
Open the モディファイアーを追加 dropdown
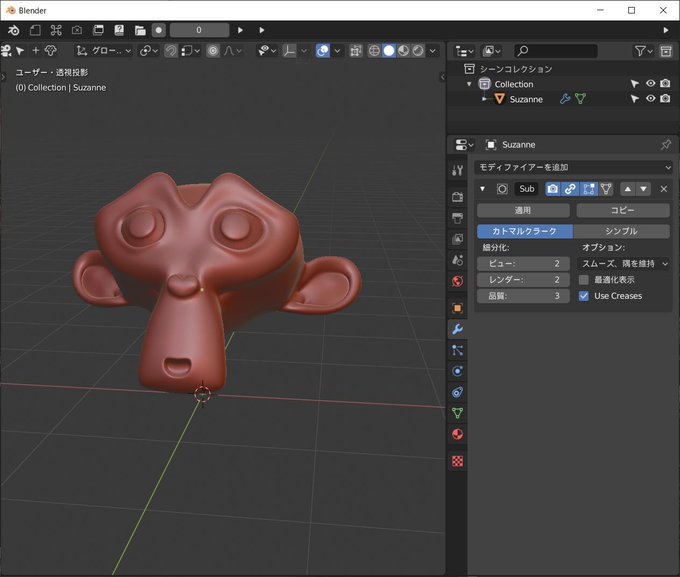point(573,167)
